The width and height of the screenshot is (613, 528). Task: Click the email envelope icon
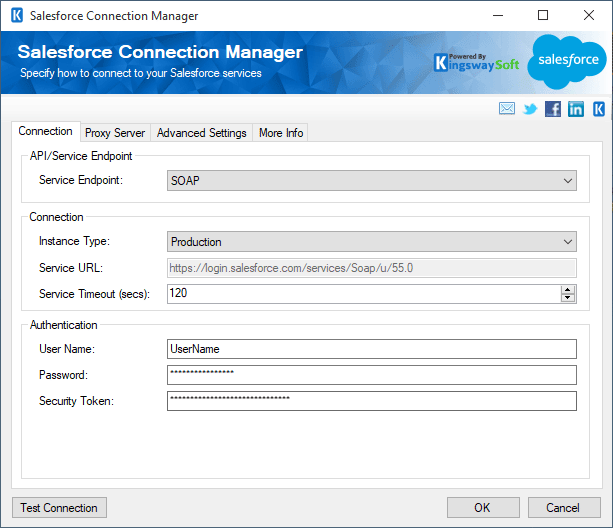(507, 109)
